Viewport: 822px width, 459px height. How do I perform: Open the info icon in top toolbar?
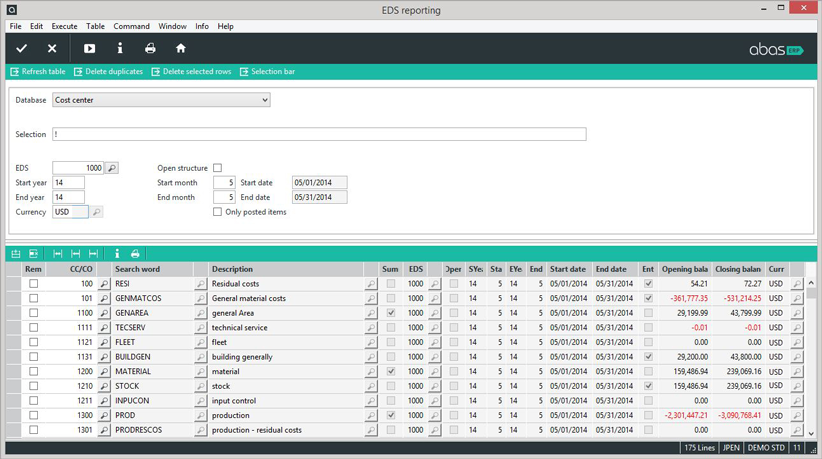coord(120,48)
